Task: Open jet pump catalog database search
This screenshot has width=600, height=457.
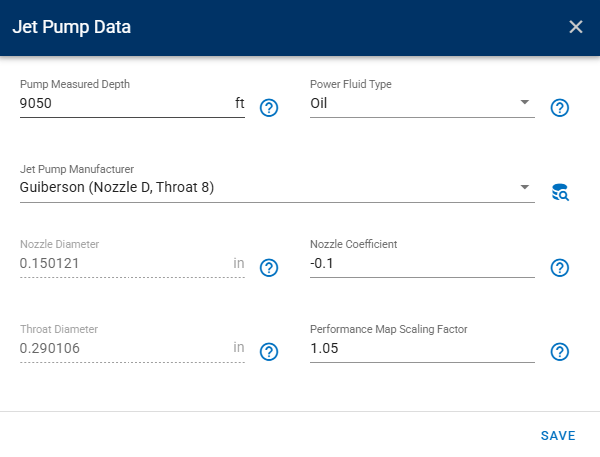Action: click(x=560, y=192)
